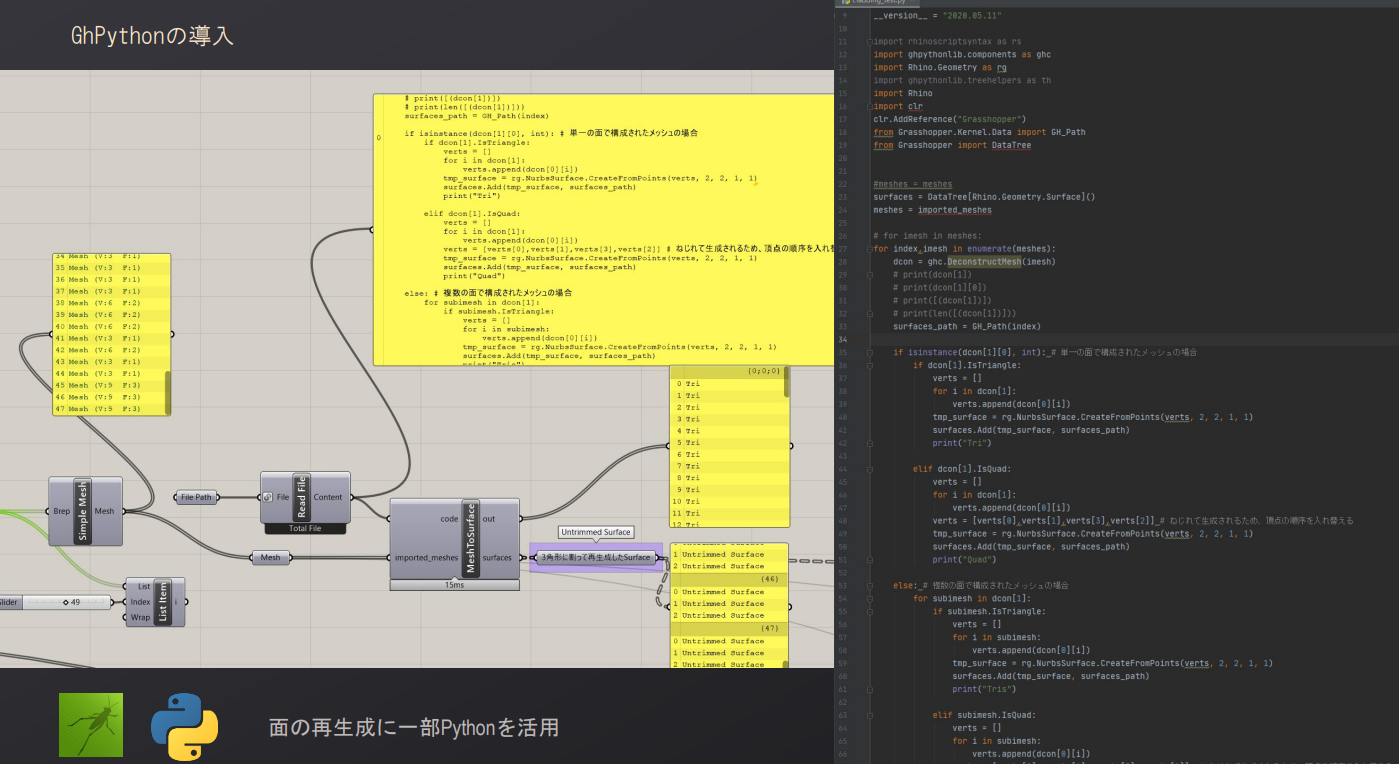Select the MeshToSurface Python component
The image size is (1399, 764).
click(454, 538)
